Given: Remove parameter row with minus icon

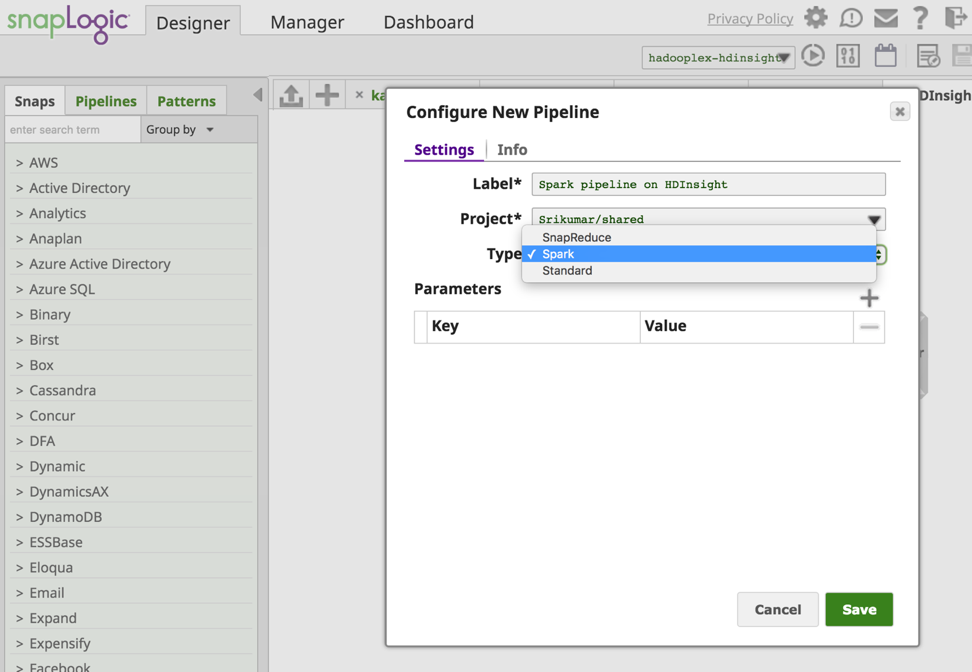Looking at the screenshot, I should point(869,327).
